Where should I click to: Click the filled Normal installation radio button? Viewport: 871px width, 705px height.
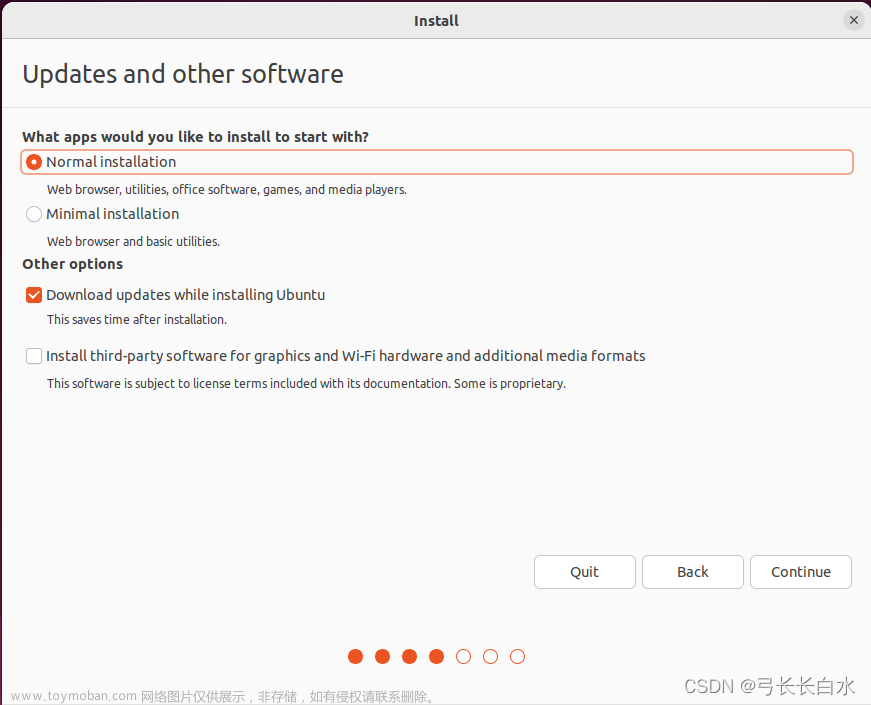coord(34,161)
